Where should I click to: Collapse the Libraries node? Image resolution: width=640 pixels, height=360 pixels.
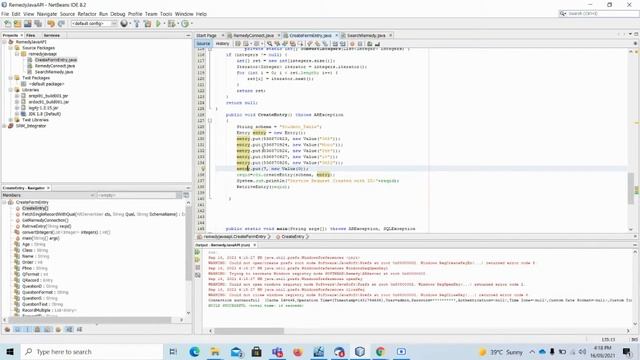[11, 90]
